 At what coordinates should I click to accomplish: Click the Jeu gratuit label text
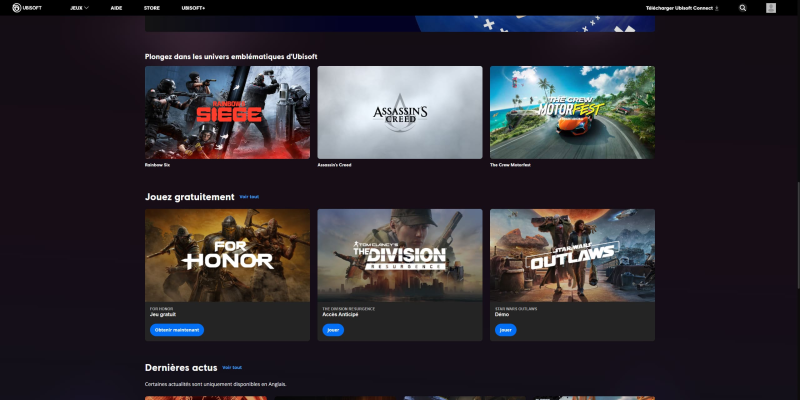[163, 315]
